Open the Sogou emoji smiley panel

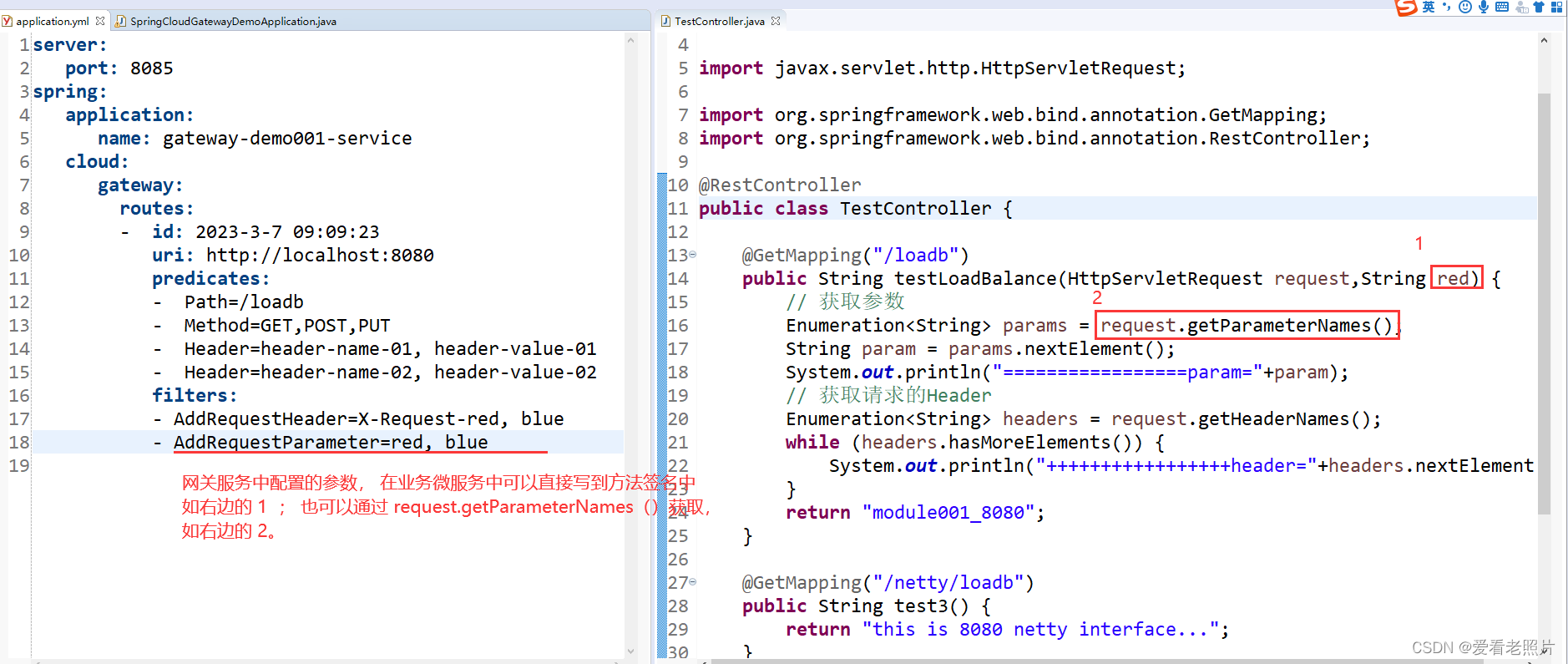(1465, 7)
